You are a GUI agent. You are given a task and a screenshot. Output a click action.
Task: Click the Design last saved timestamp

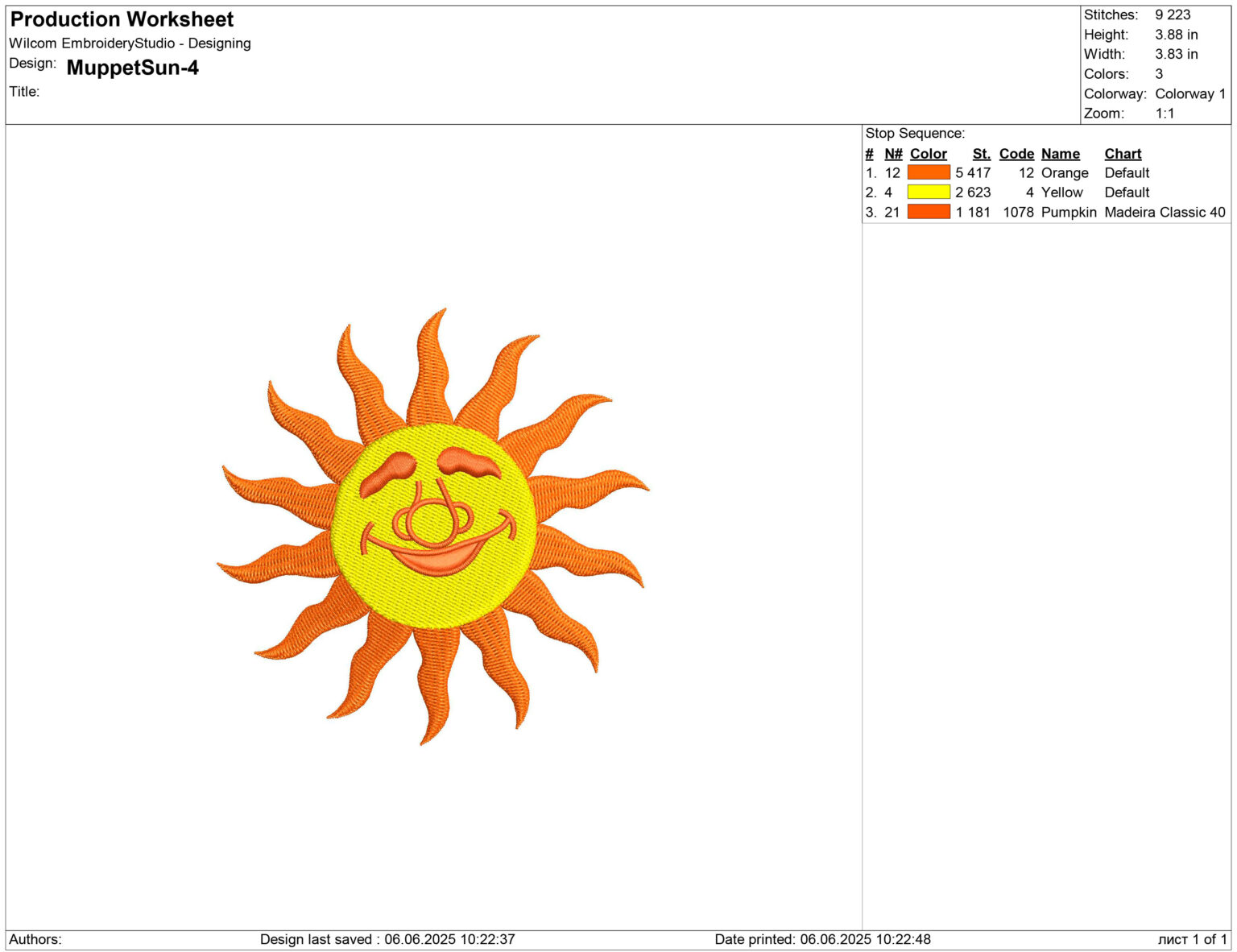coord(385,938)
